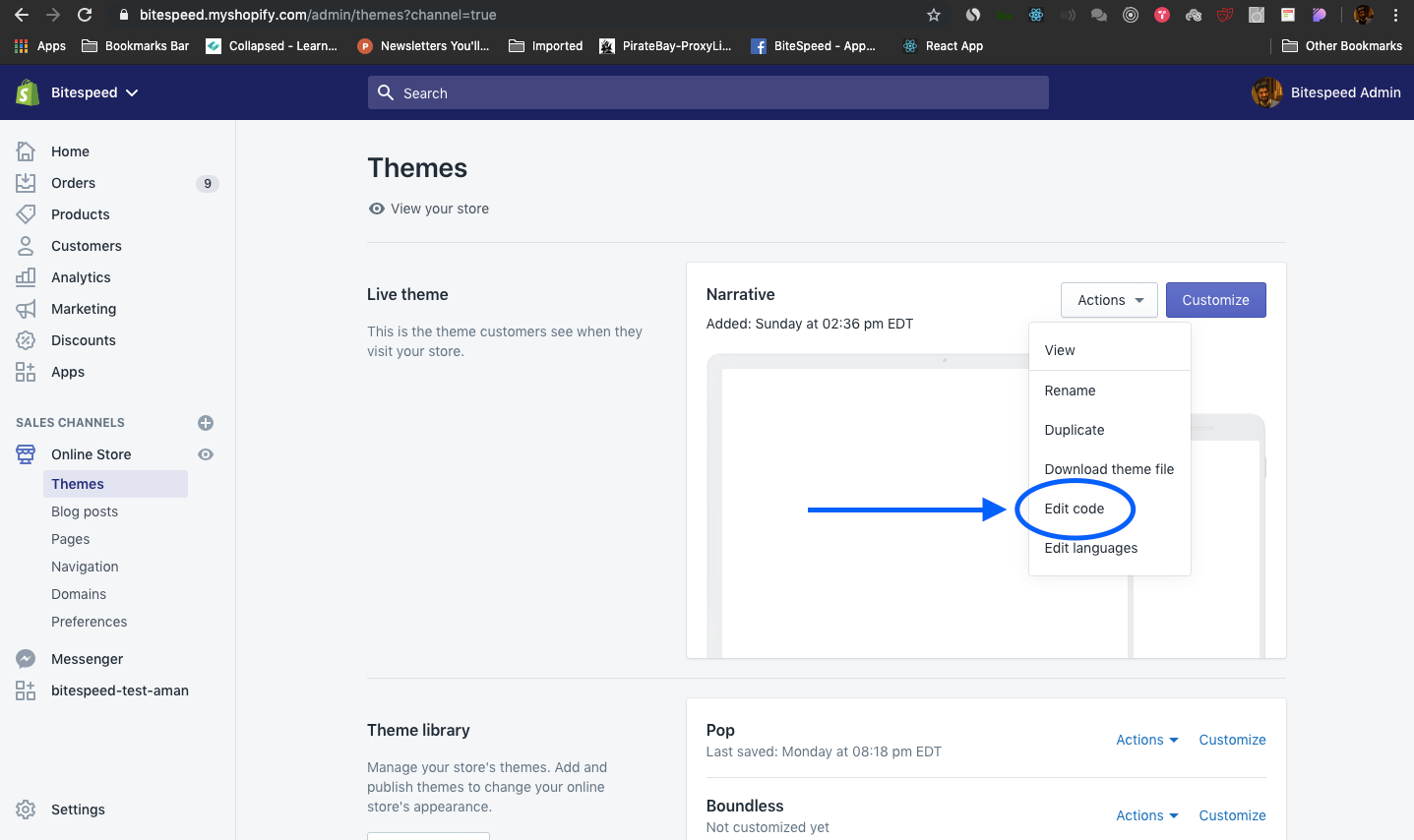Open Bookmarks Bar folder
Image resolution: width=1414 pixels, height=840 pixels.
[x=136, y=46]
